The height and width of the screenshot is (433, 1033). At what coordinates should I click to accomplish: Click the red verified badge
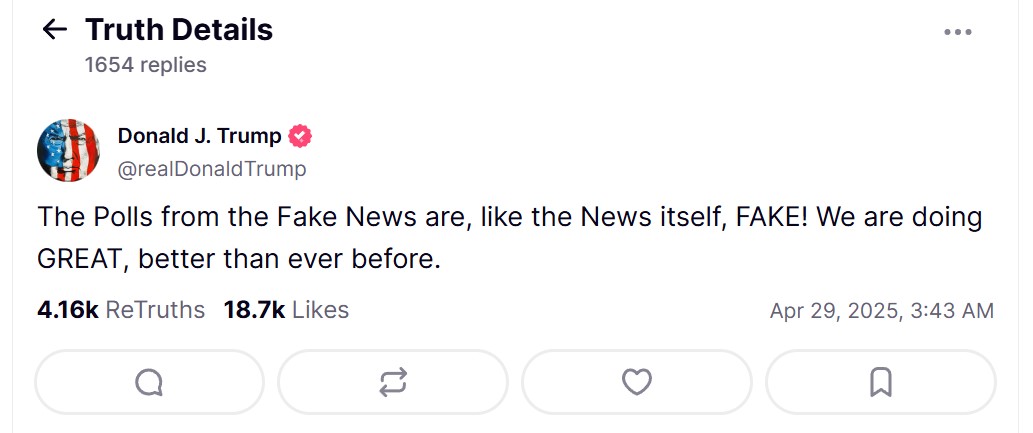tap(300, 136)
